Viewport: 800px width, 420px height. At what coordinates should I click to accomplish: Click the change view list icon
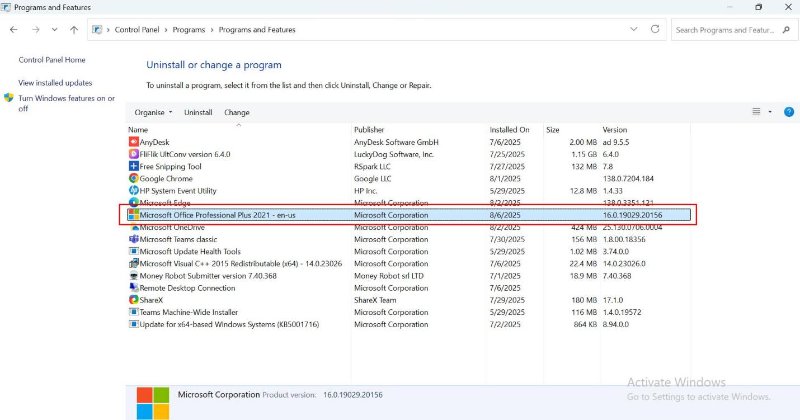coord(756,112)
